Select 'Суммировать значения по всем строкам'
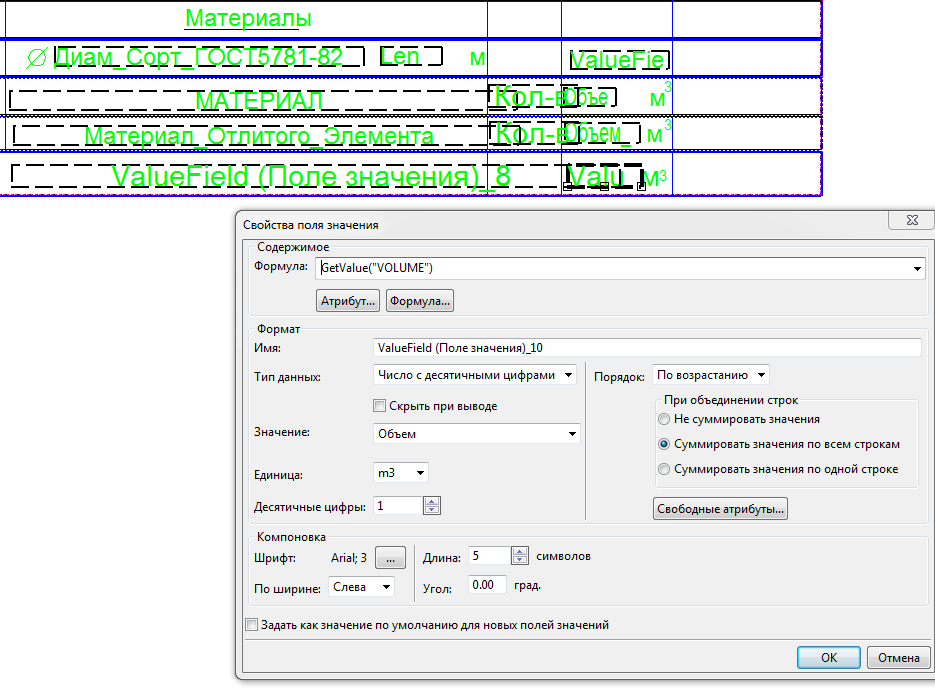Screen dimensions: 935x692 click(664, 444)
